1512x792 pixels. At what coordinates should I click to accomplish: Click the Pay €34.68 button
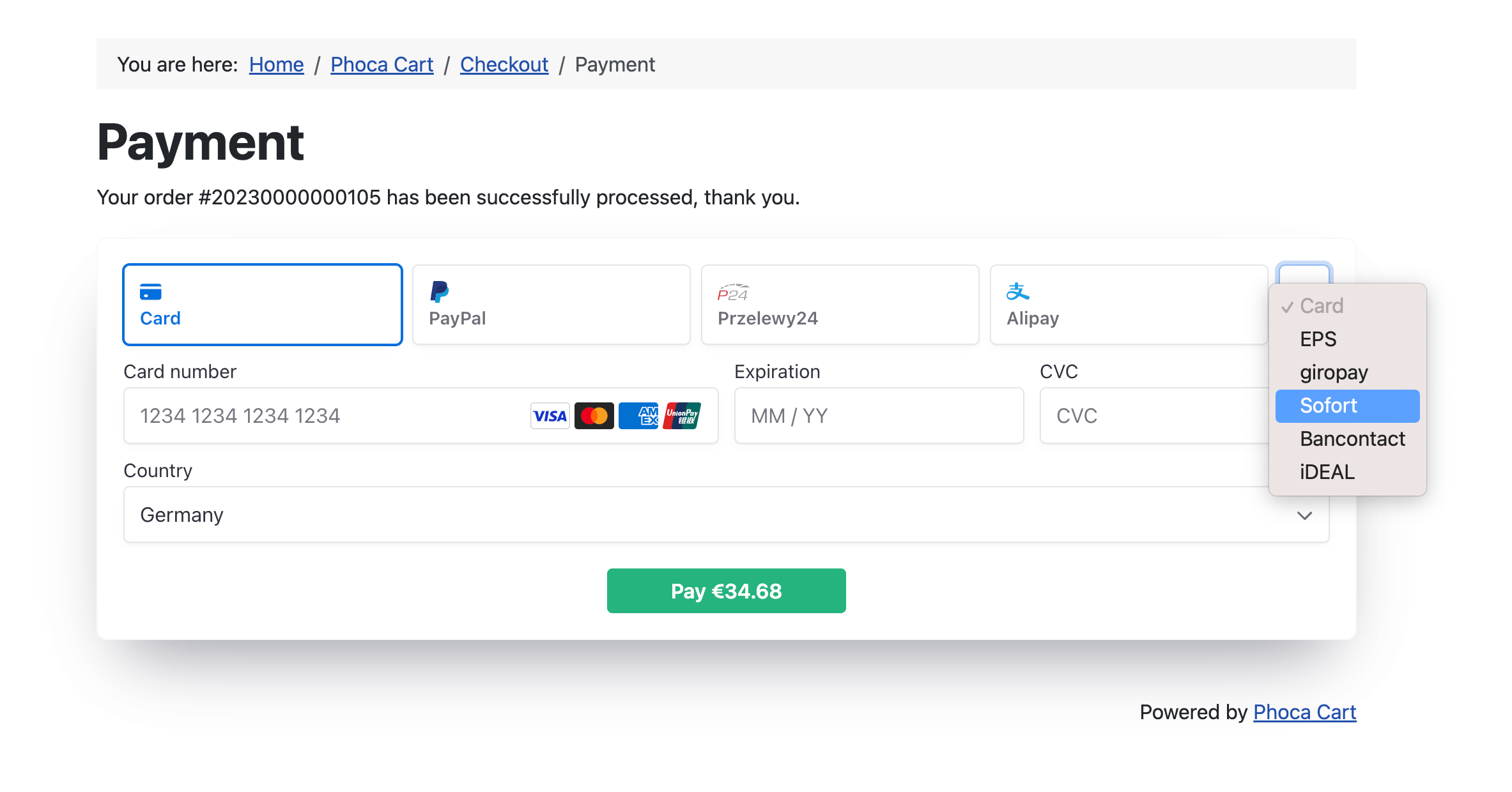pyautogui.click(x=726, y=590)
